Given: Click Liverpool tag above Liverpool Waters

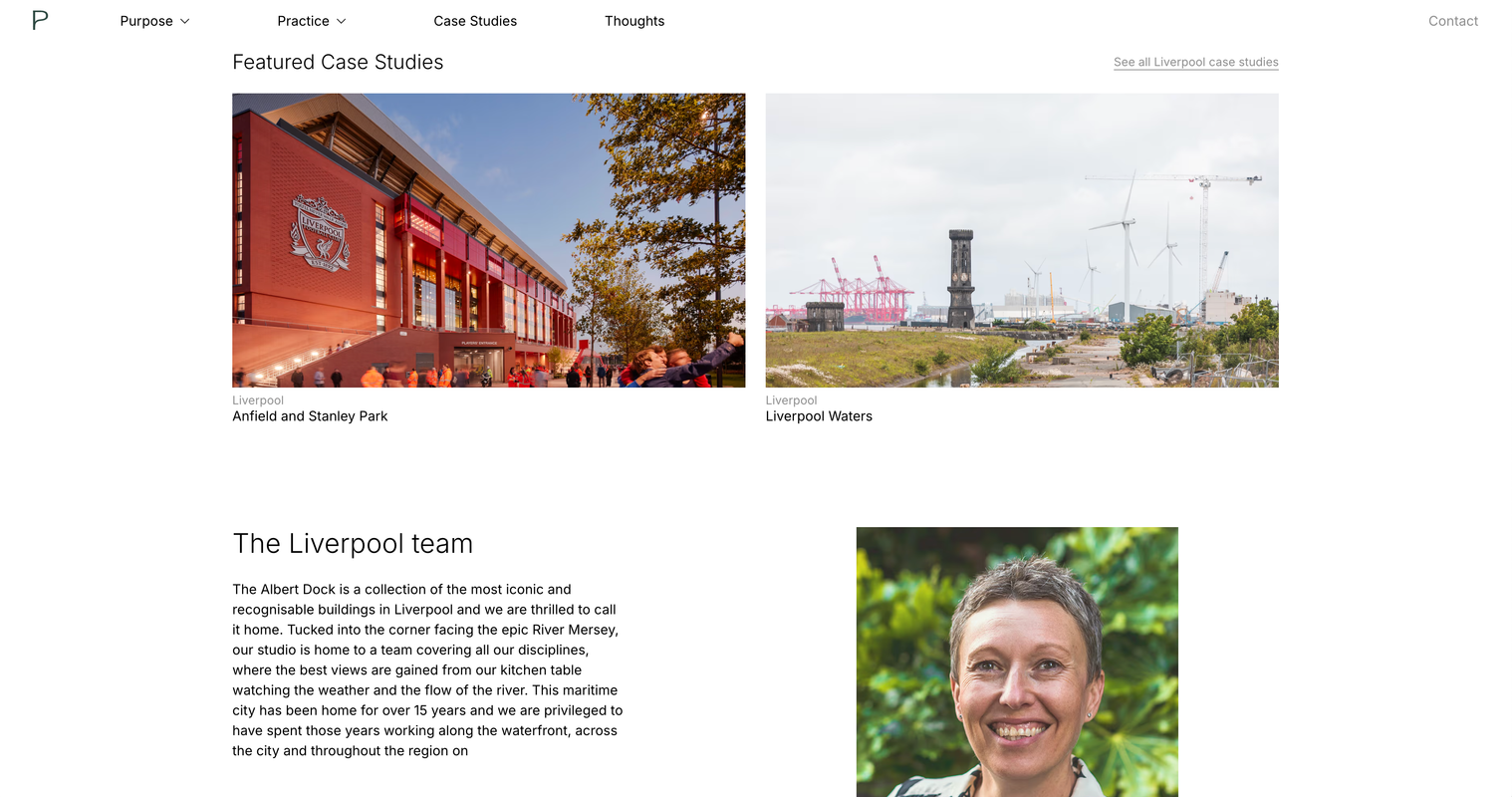Looking at the screenshot, I should [791, 400].
